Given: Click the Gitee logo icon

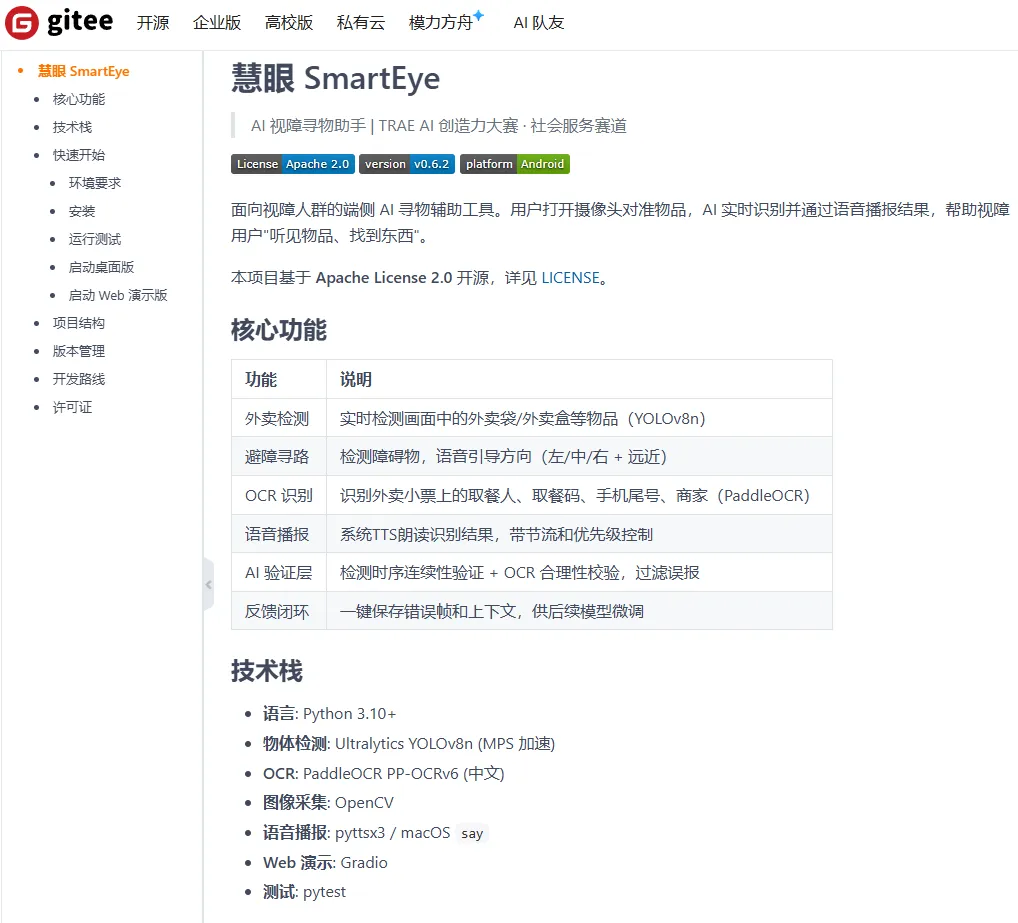Looking at the screenshot, I should point(22,23).
